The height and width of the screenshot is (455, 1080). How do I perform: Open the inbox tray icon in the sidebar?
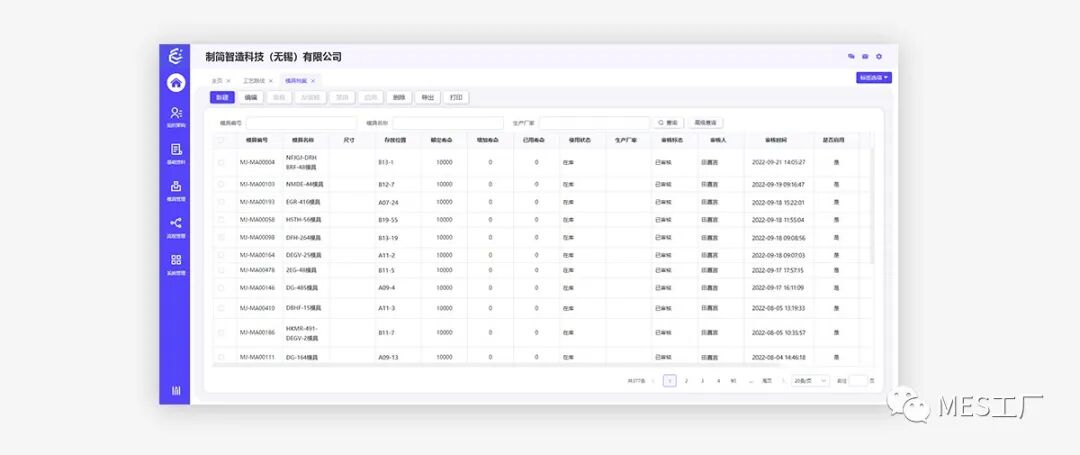coord(176,186)
